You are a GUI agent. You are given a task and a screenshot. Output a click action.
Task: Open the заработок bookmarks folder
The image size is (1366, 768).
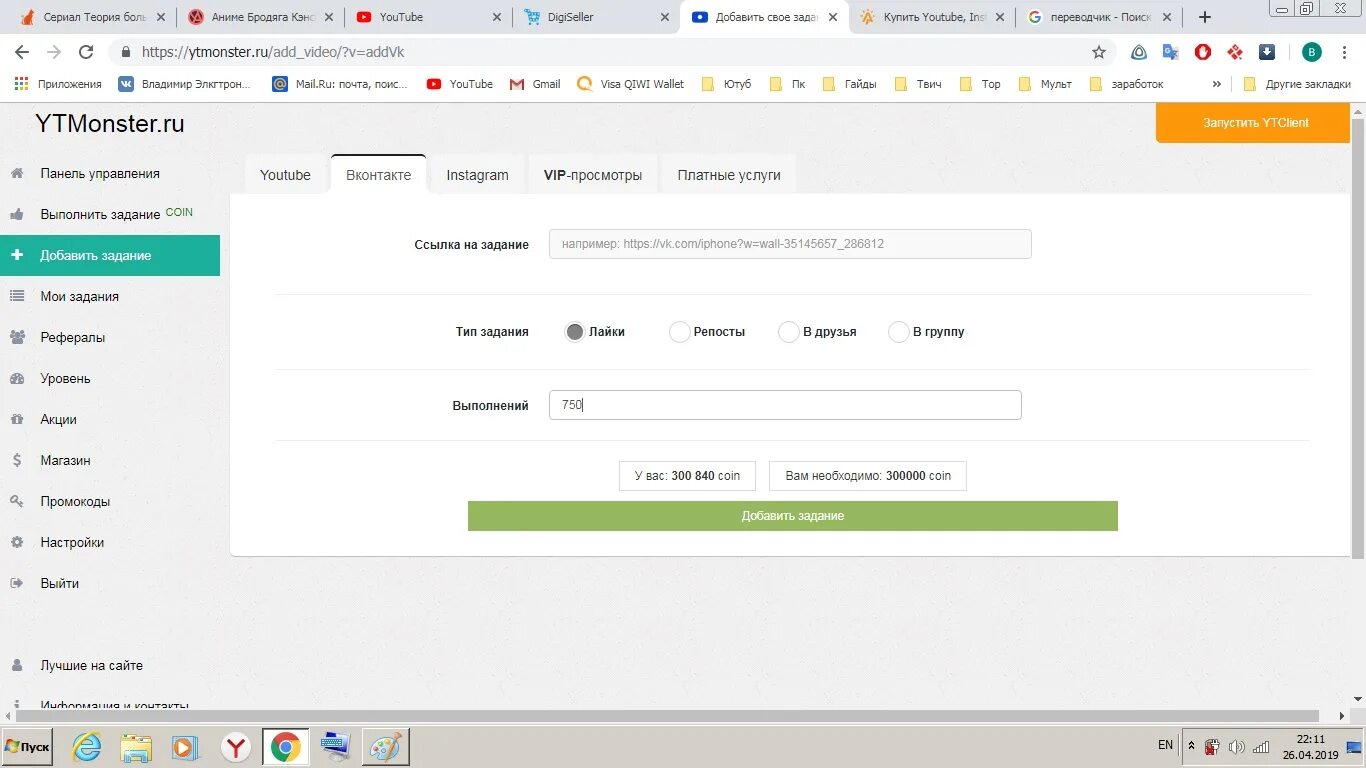pyautogui.click(x=1126, y=84)
